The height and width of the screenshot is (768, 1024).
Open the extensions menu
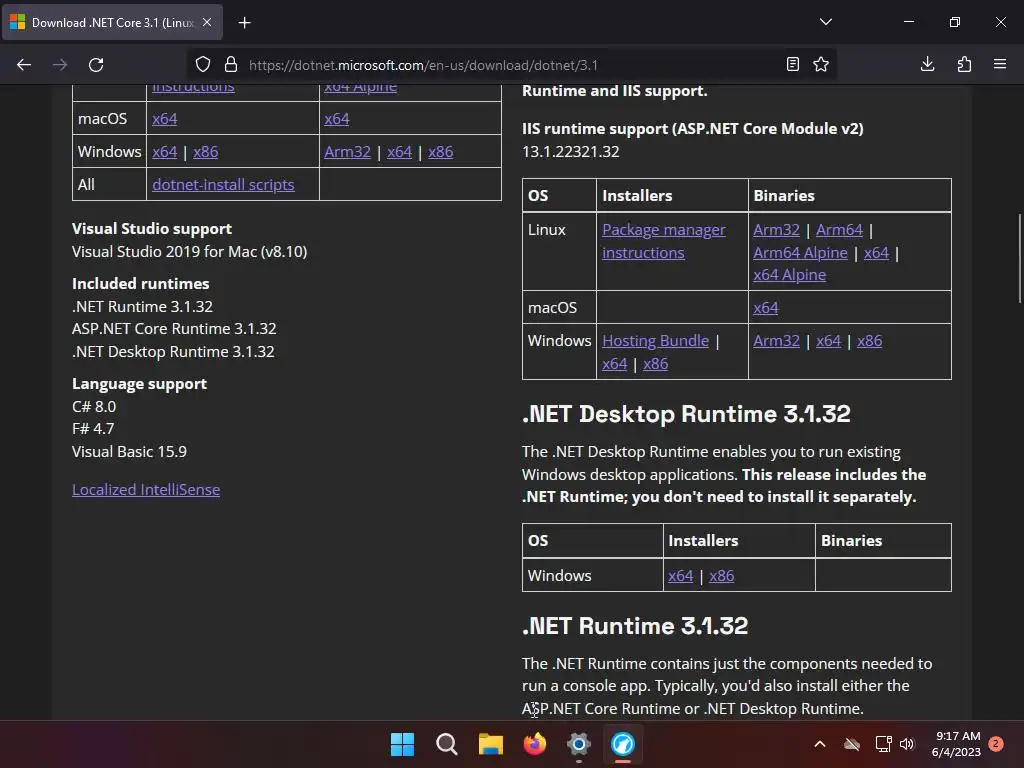point(964,64)
